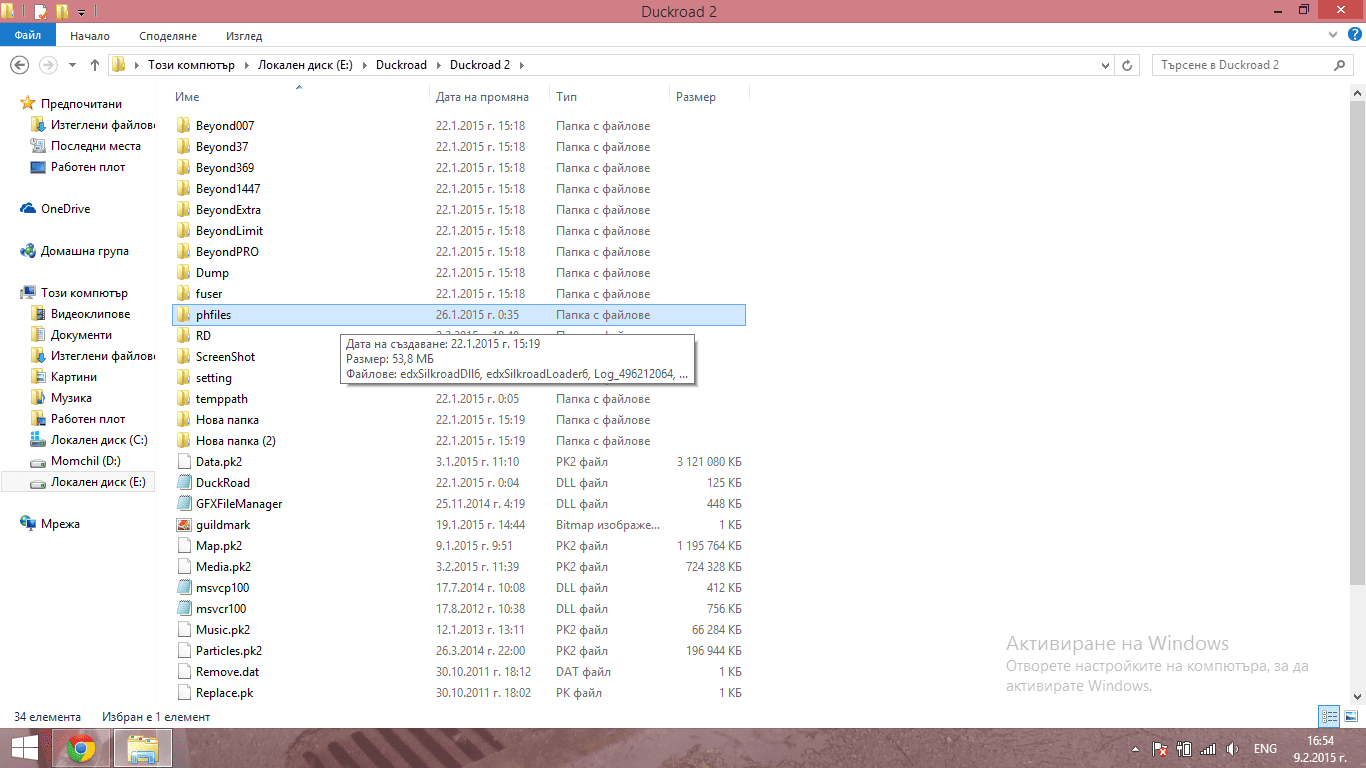Refresh the Duckroad 2 folder view

pos(1128,65)
